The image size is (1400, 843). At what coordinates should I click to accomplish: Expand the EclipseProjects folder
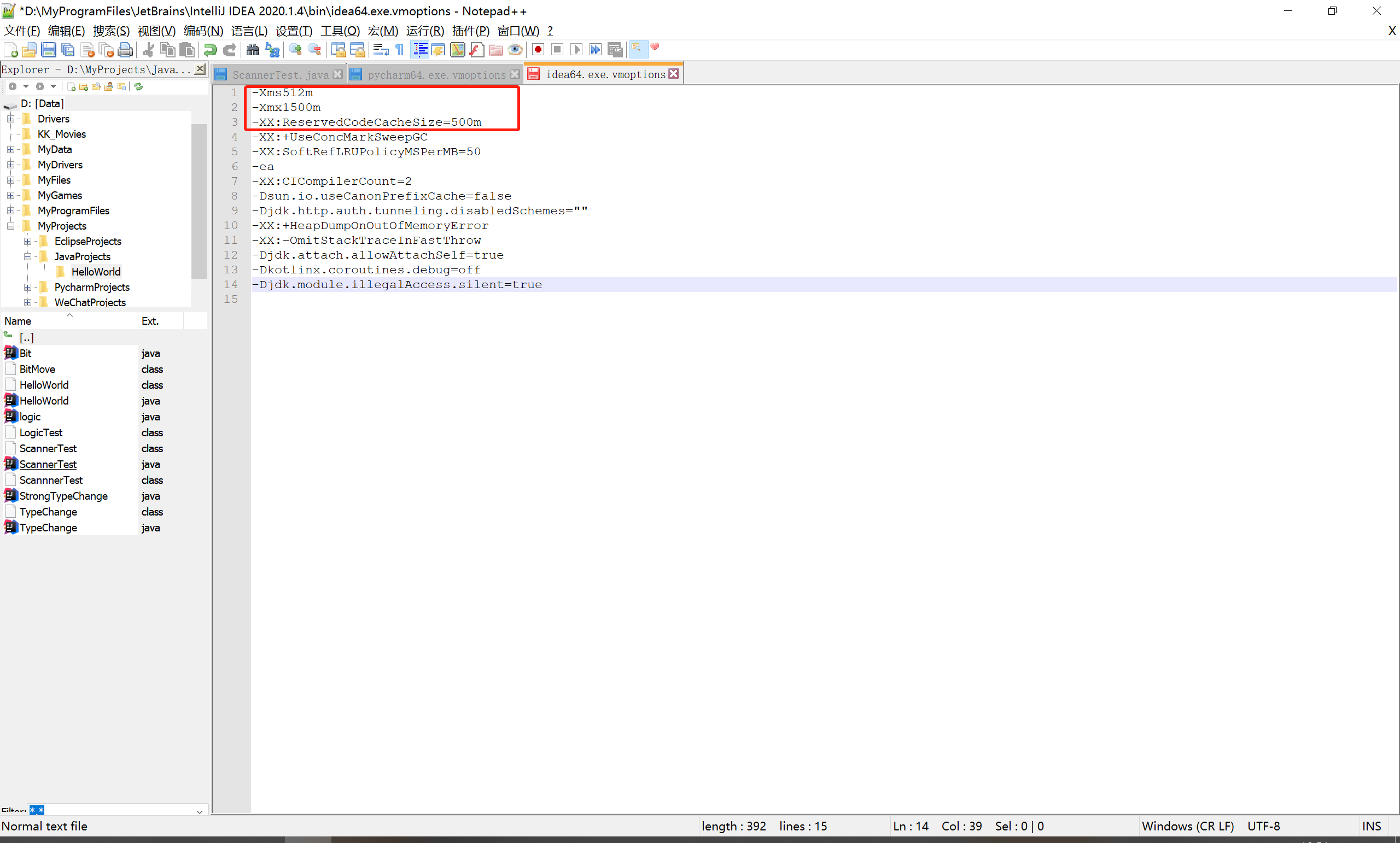point(27,241)
